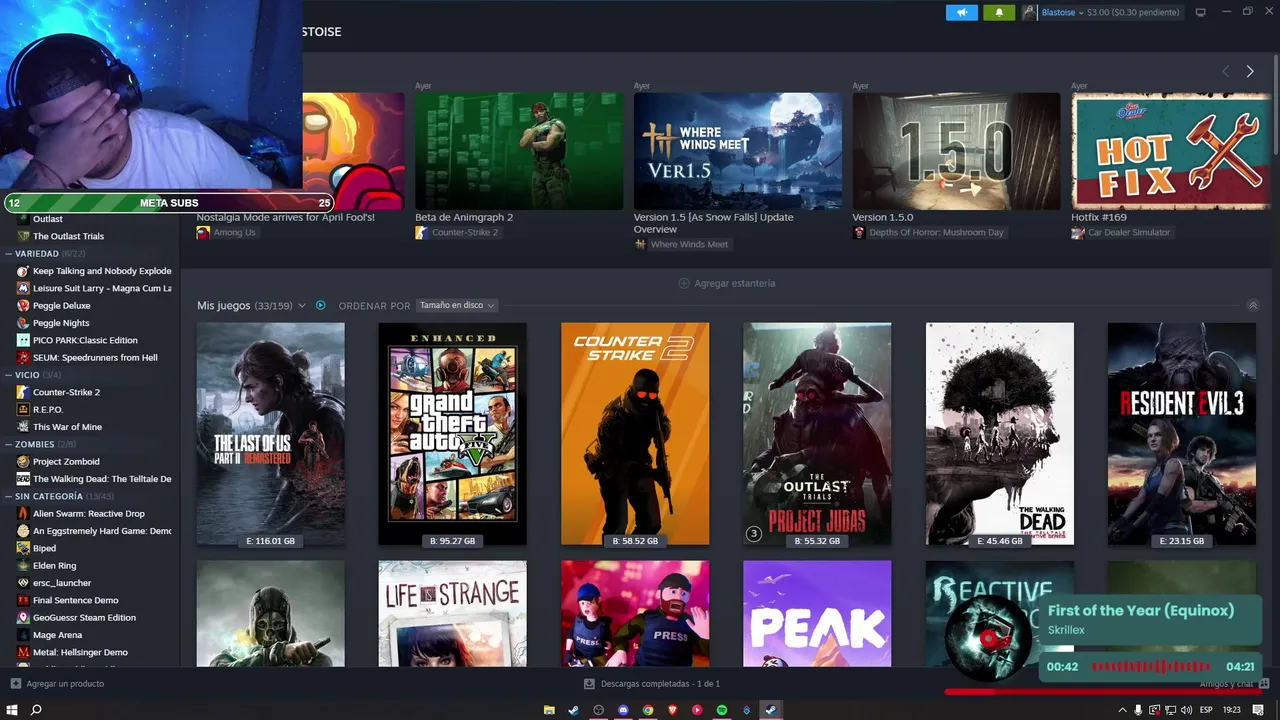
Task: Open Descargas completadas downloads status
Action: pos(652,684)
